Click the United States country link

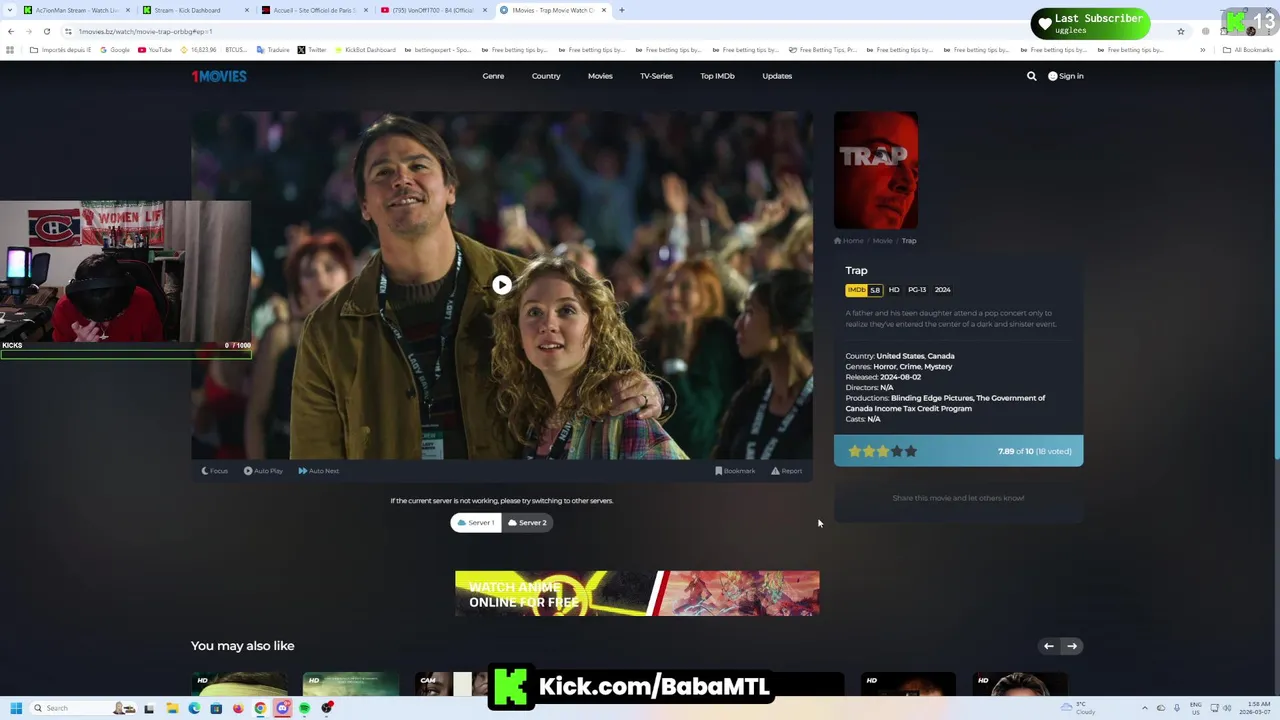pyautogui.click(x=900, y=356)
